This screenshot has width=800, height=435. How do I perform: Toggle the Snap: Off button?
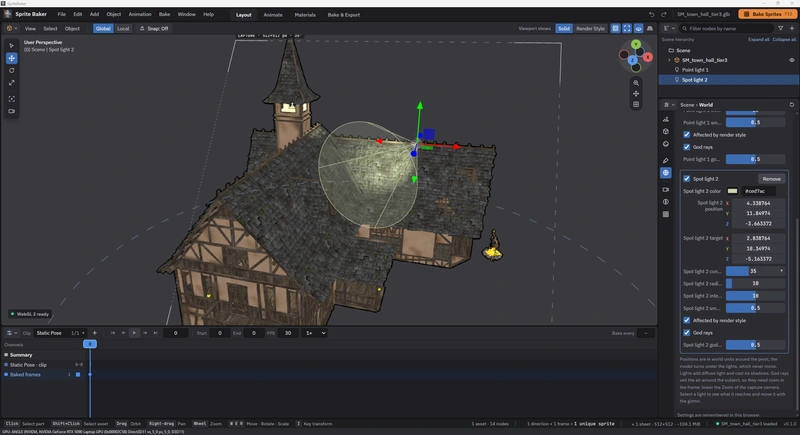tap(155, 29)
